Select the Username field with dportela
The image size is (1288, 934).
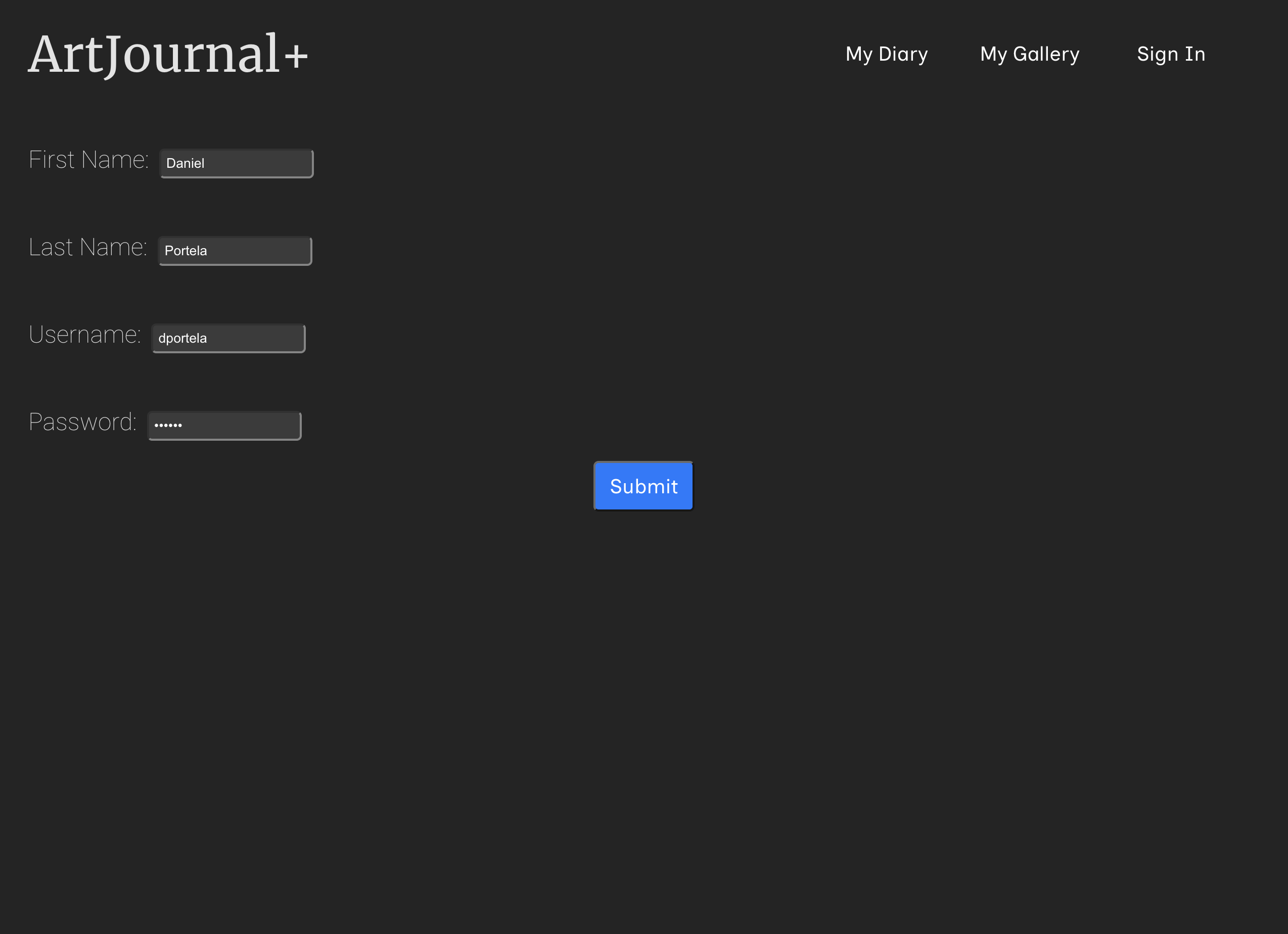(228, 339)
